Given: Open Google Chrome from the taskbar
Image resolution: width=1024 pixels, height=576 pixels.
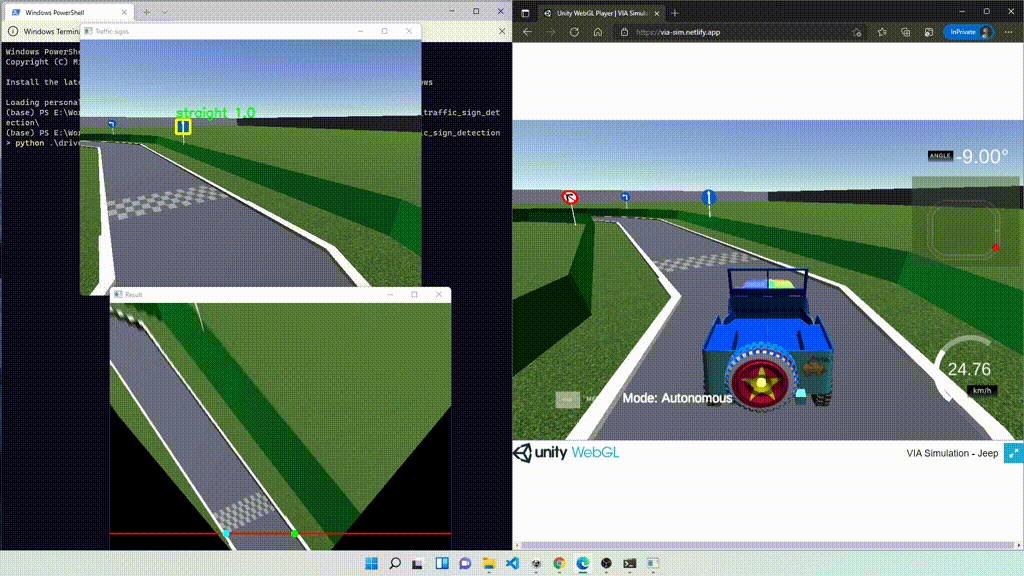Looking at the screenshot, I should click(557, 562).
